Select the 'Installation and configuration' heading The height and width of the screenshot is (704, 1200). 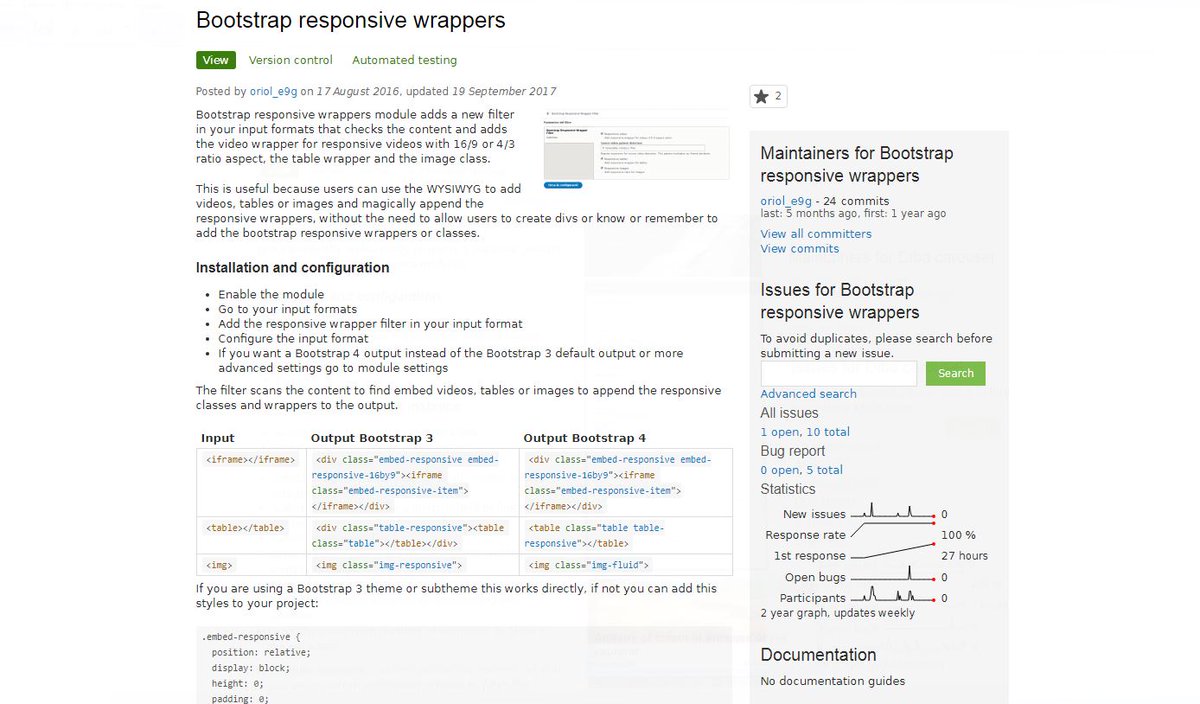[x=292, y=268]
